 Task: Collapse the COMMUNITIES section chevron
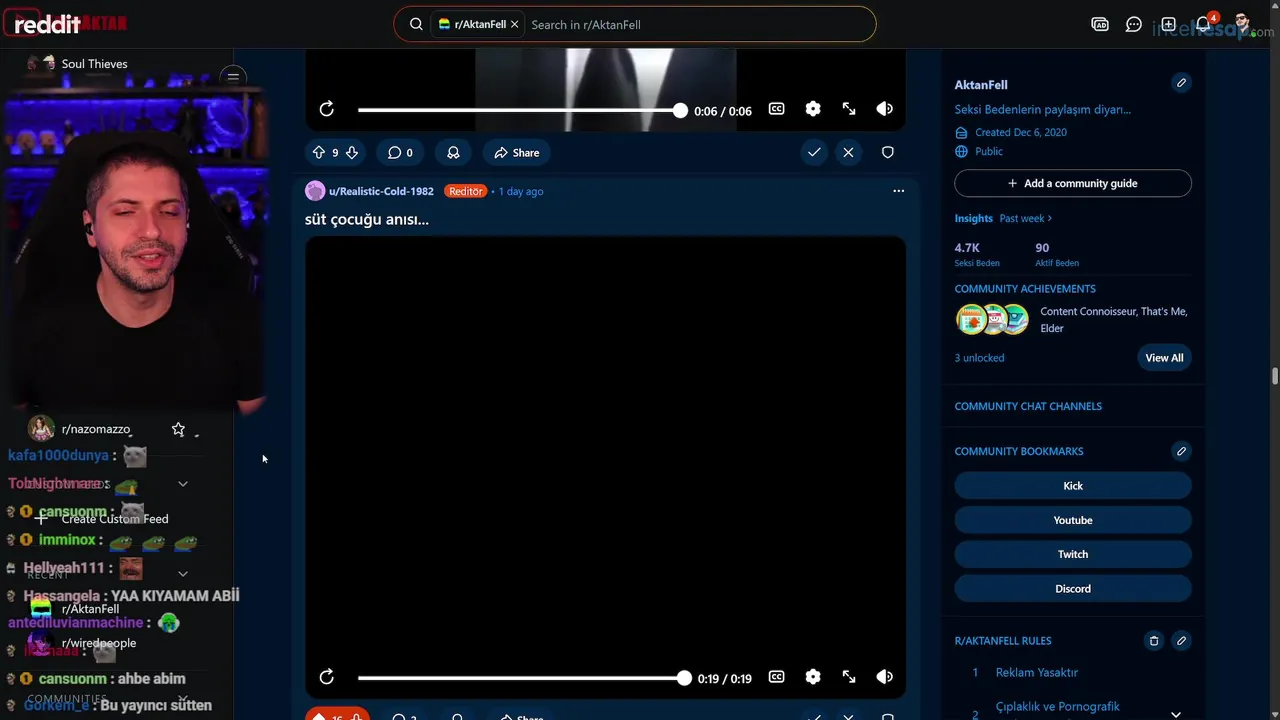click(183, 699)
